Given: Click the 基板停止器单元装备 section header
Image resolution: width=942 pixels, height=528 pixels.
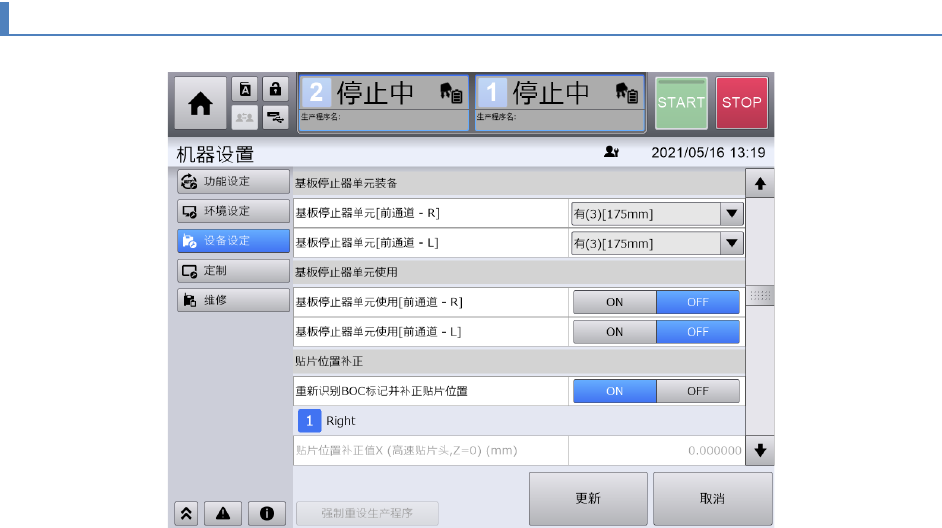Looking at the screenshot, I should pos(519,183).
